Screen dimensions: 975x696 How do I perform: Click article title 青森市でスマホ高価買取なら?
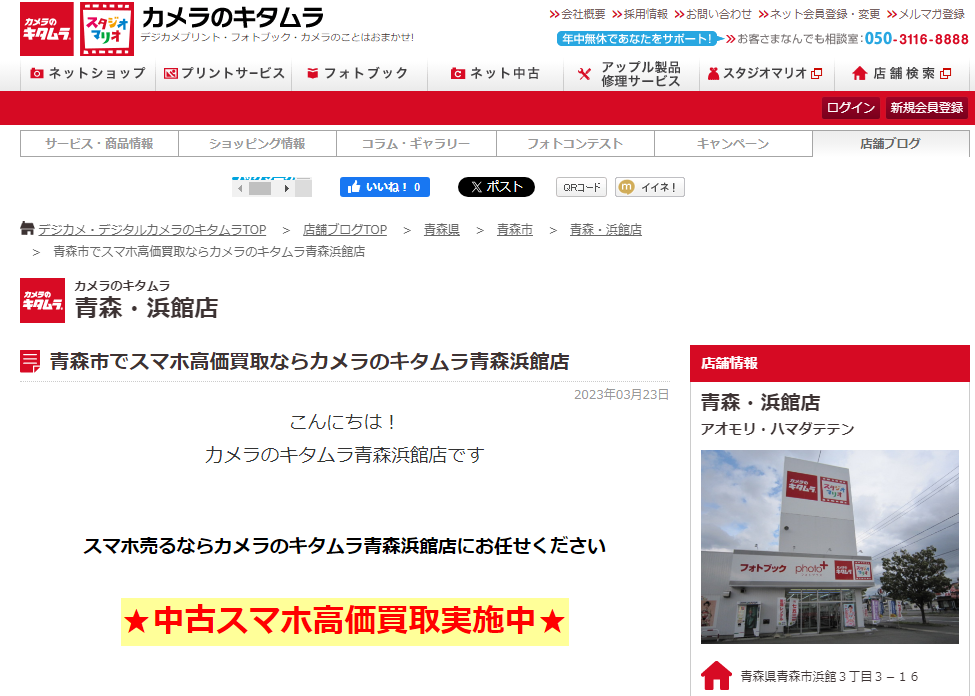pyautogui.click(x=309, y=361)
